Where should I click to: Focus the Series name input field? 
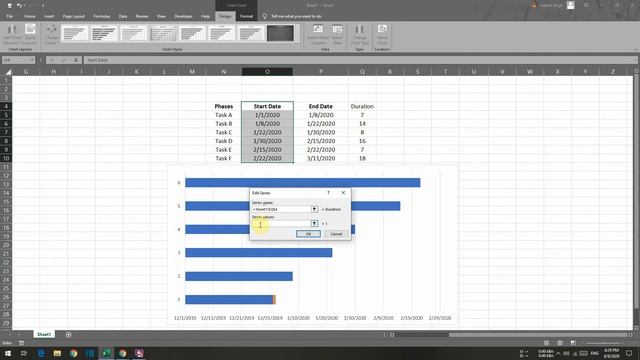point(281,209)
